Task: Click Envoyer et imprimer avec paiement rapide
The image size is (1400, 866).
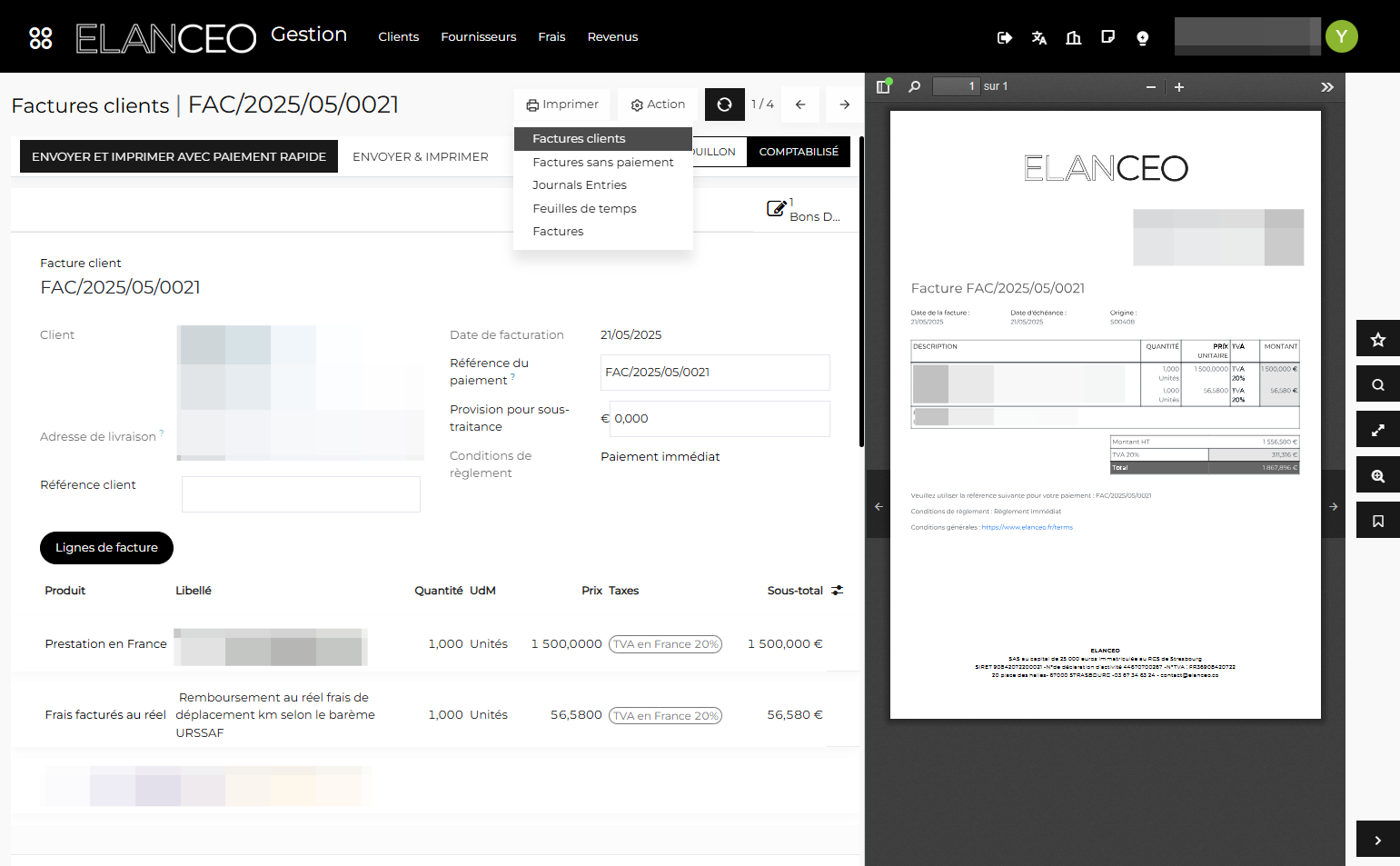Action: [x=179, y=156]
